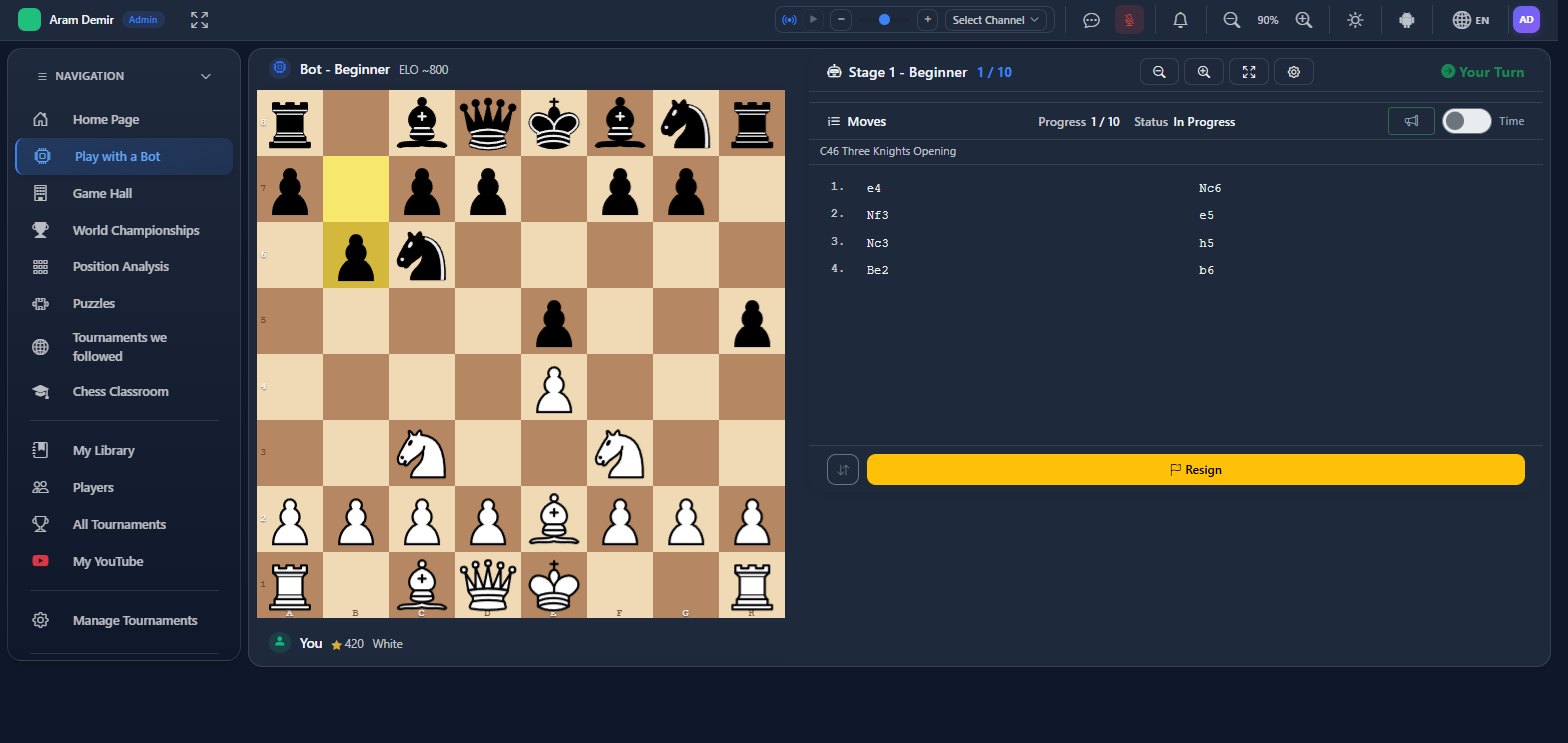Open the Select Channel dropdown
1568x743 pixels.
[996, 19]
